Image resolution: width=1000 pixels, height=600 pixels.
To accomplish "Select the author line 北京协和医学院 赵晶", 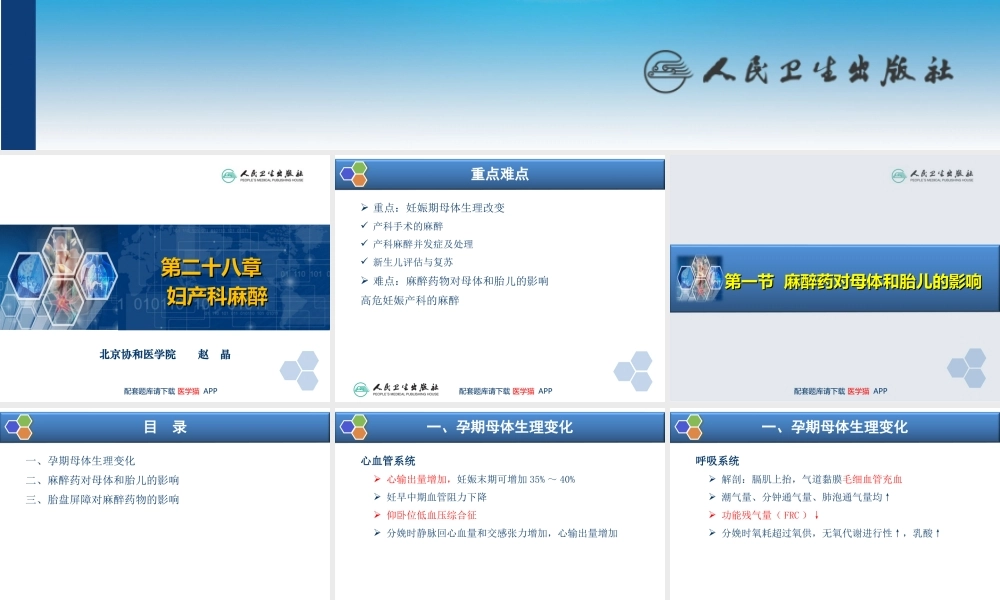I will tap(163, 355).
